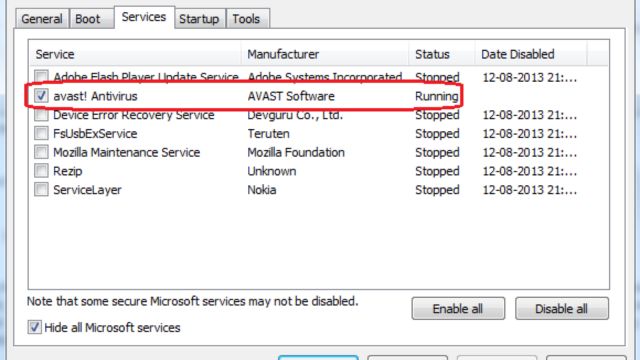
Task: Toggle Hide all Microsoft services checkbox
Action: coord(35,327)
